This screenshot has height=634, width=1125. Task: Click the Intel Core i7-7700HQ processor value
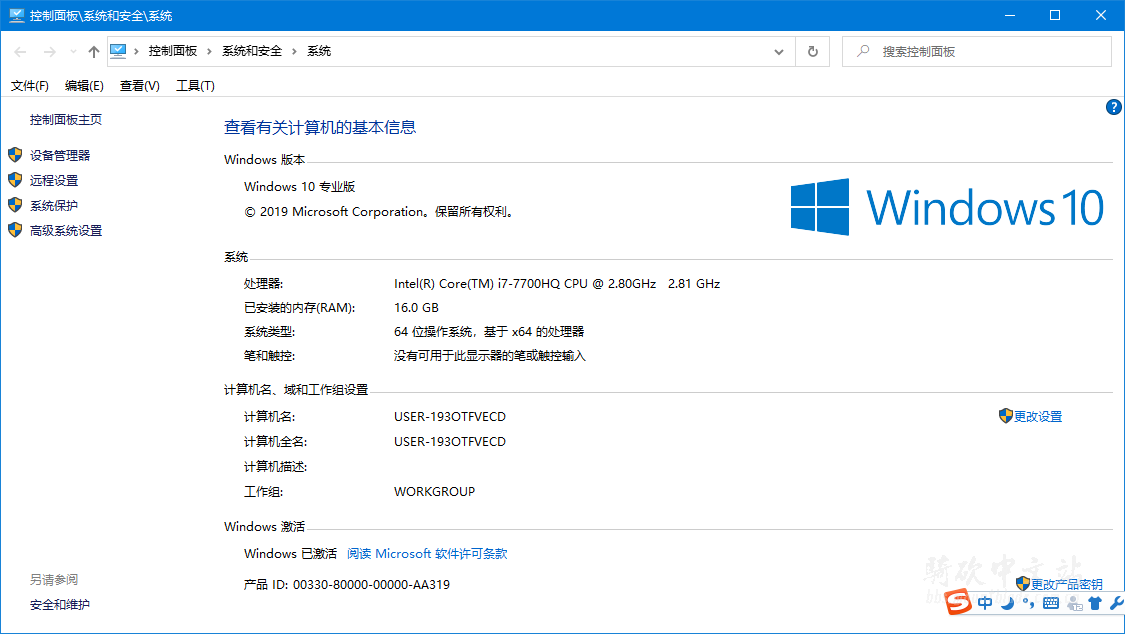(557, 284)
